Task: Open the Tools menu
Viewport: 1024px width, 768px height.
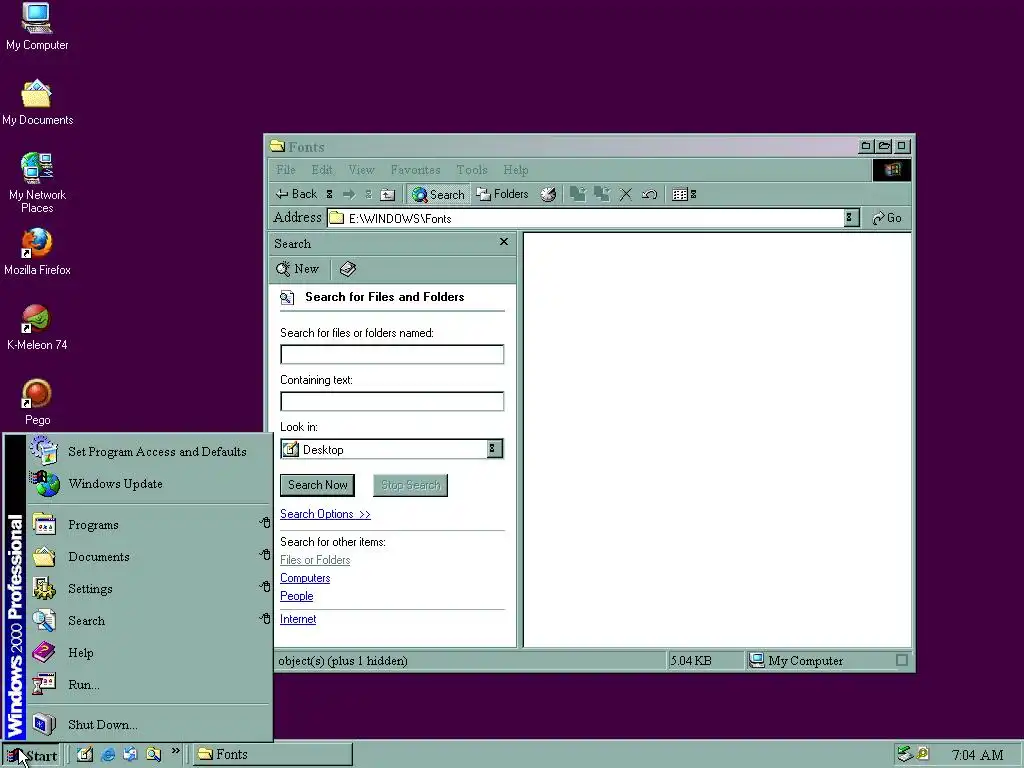Action: pos(472,170)
